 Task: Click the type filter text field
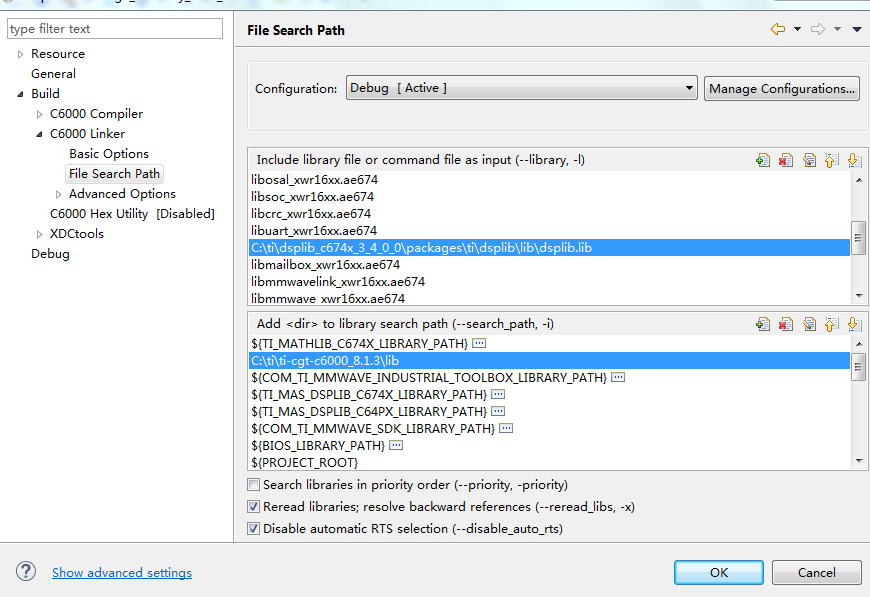(114, 29)
